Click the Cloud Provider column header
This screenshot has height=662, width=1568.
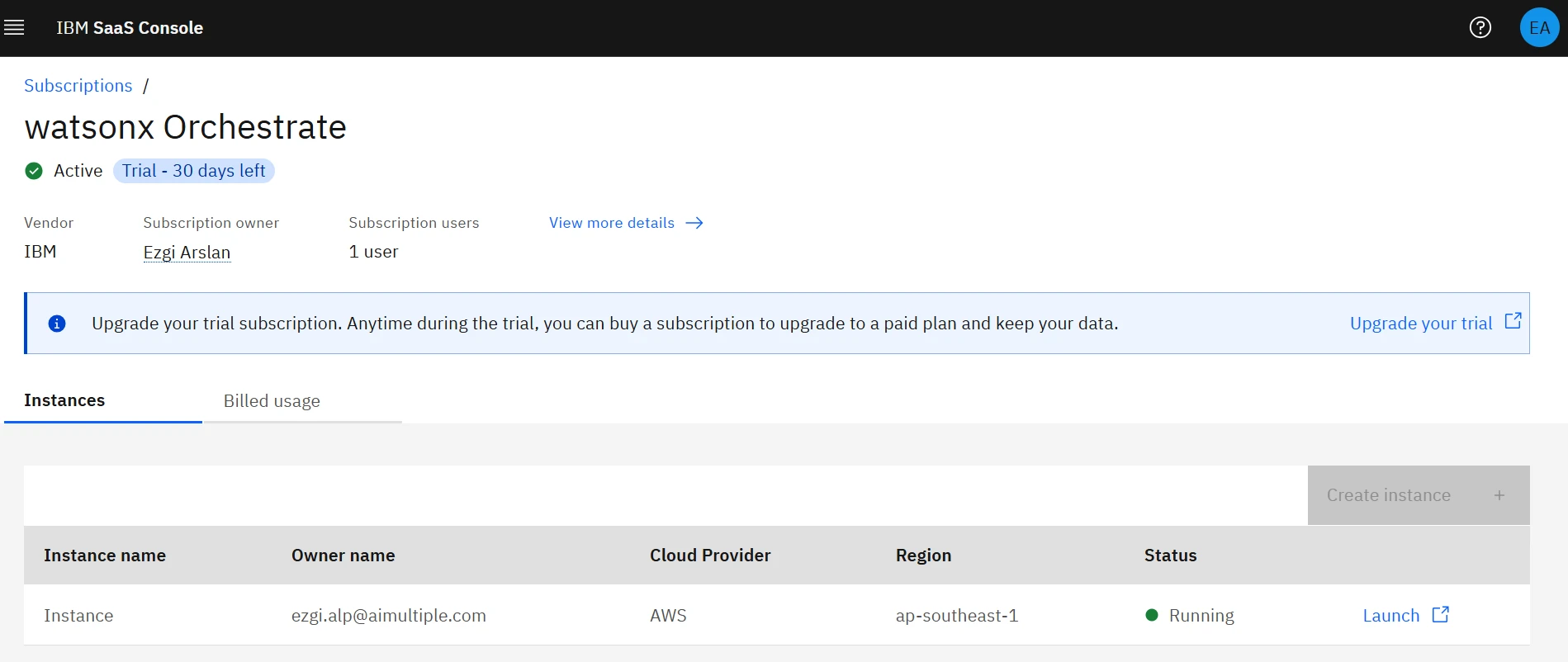[710, 556]
